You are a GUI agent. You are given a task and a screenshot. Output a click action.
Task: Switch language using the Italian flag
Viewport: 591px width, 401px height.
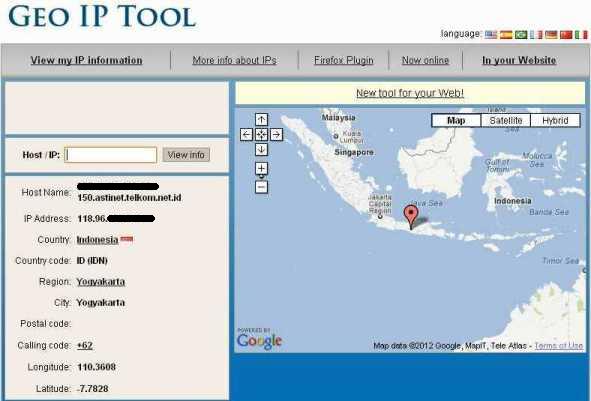point(581,35)
